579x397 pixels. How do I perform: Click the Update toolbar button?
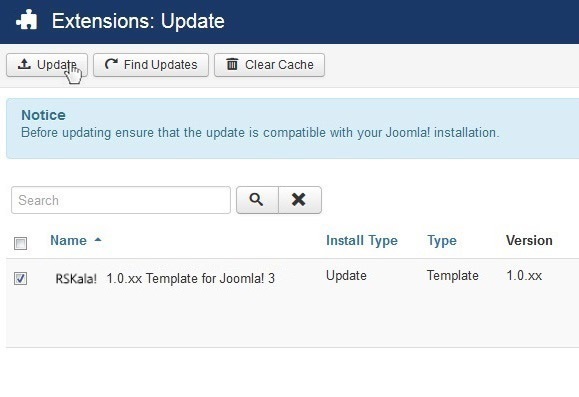point(47,65)
